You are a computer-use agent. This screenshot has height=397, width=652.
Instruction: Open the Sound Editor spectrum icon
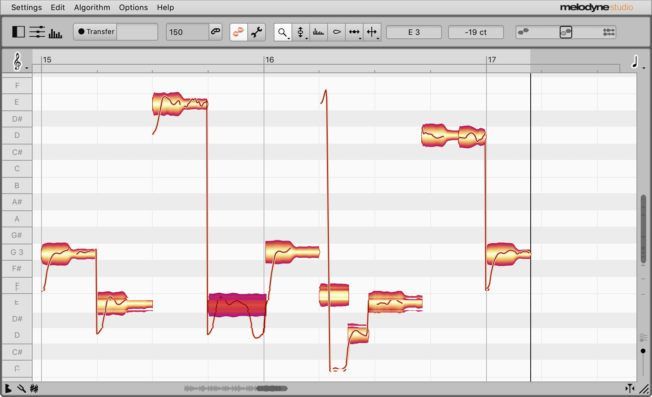[55, 33]
